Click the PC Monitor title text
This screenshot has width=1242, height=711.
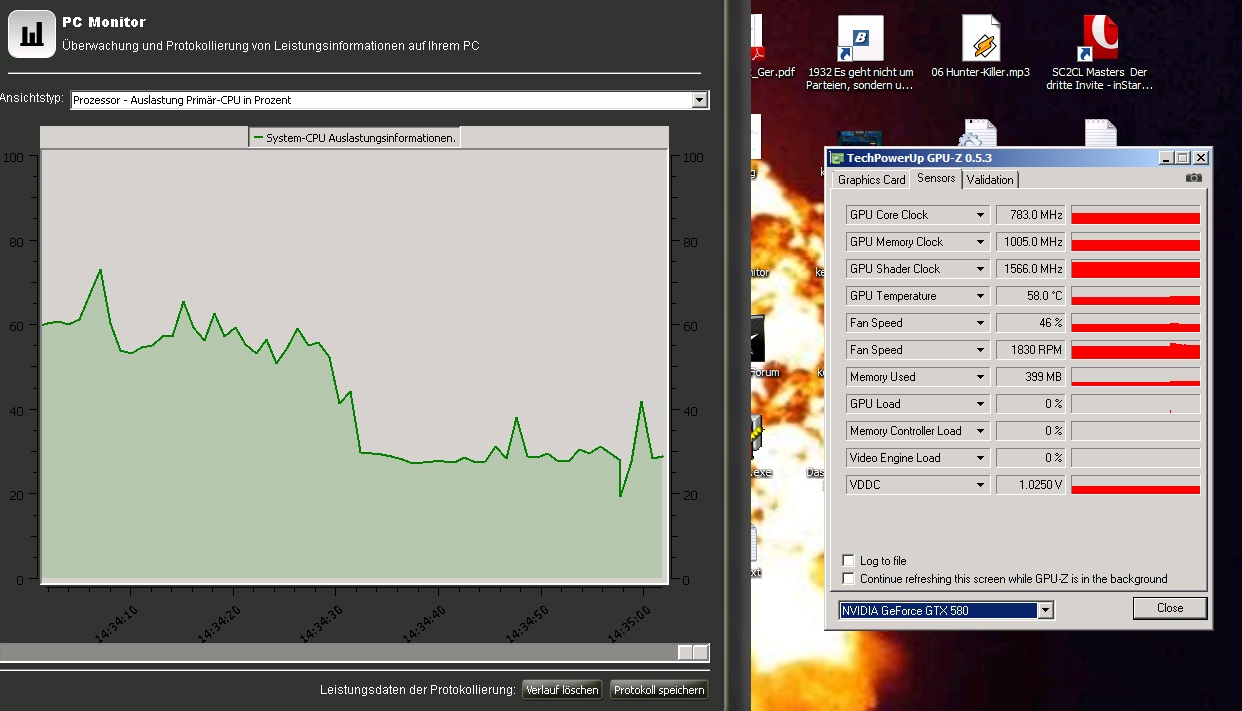tap(104, 22)
